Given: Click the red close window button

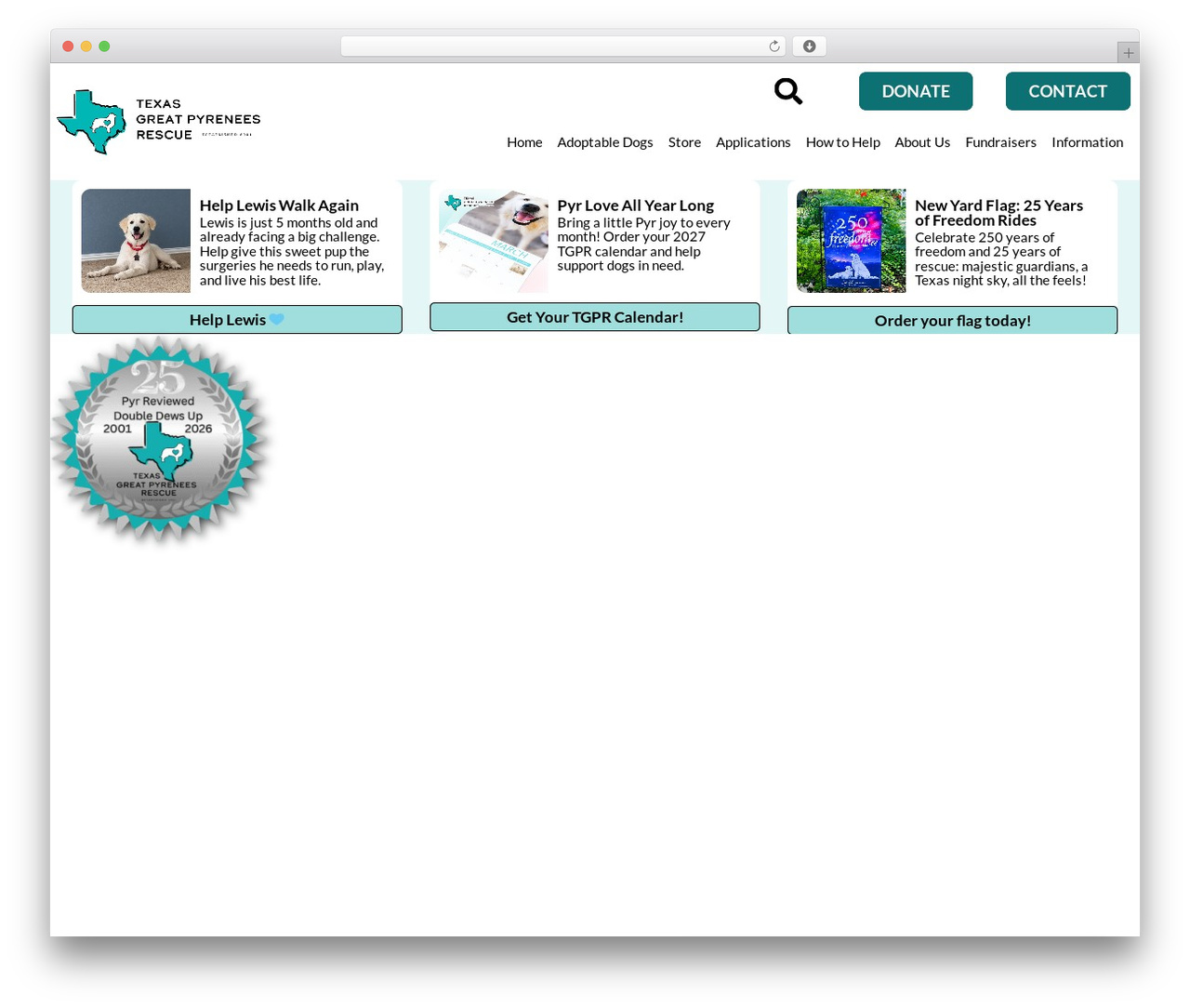Looking at the screenshot, I should click(68, 46).
